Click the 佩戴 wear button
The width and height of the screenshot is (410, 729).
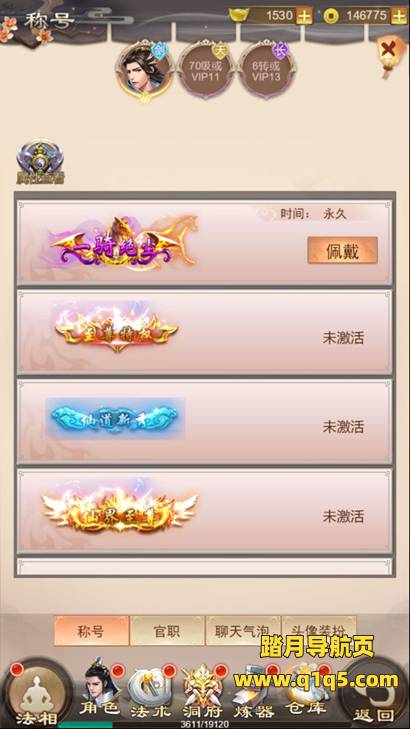[x=342, y=250]
